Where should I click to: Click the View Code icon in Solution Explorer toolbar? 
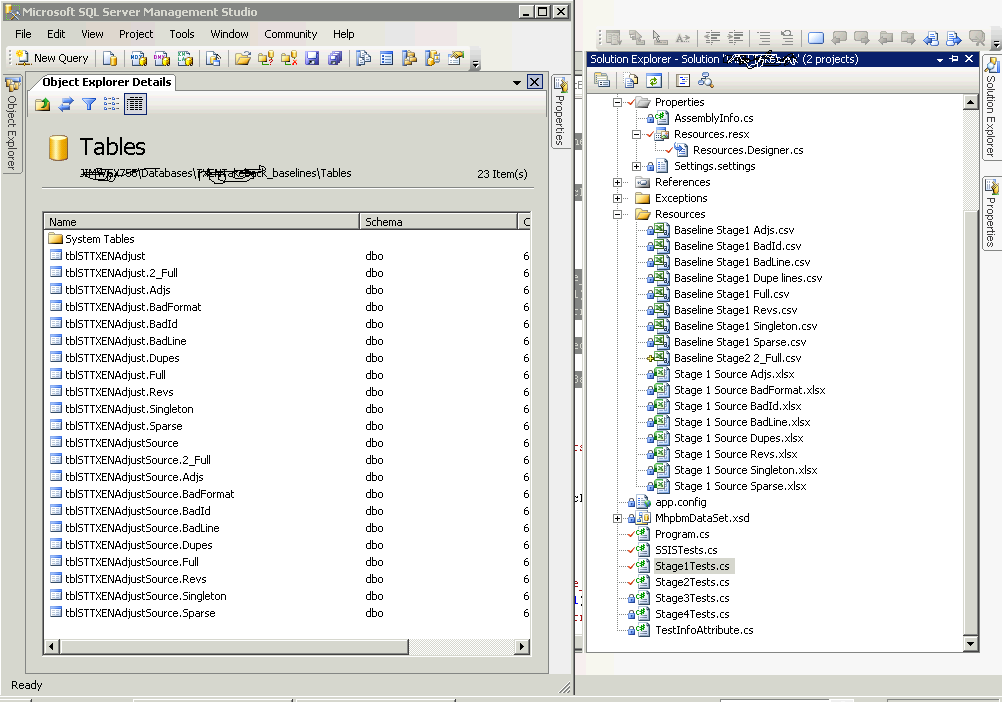click(683, 80)
